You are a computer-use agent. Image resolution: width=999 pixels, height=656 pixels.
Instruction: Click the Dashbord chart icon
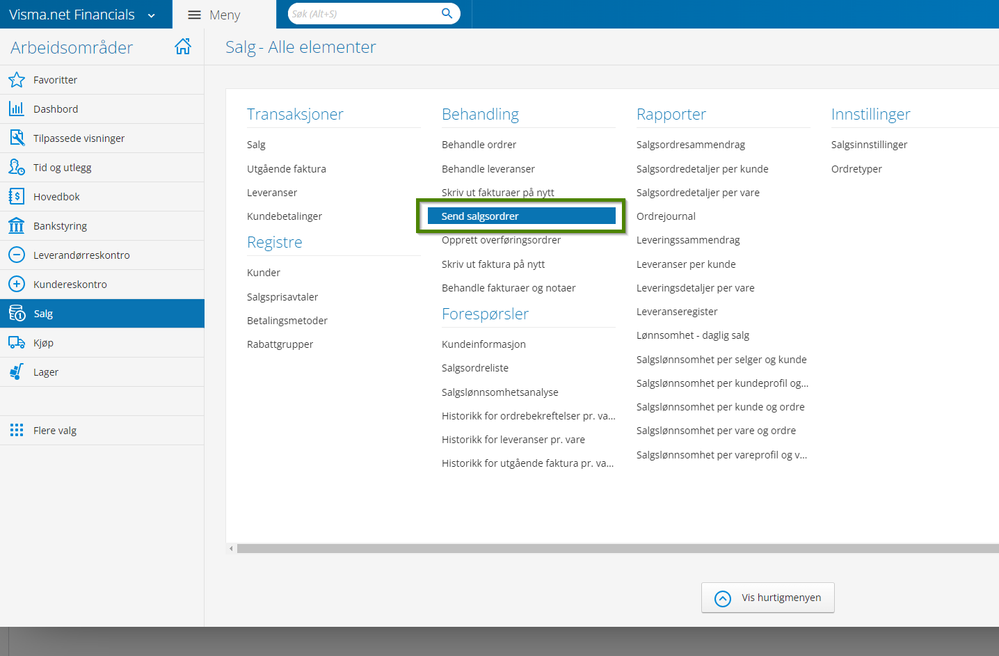coord(17,109)
